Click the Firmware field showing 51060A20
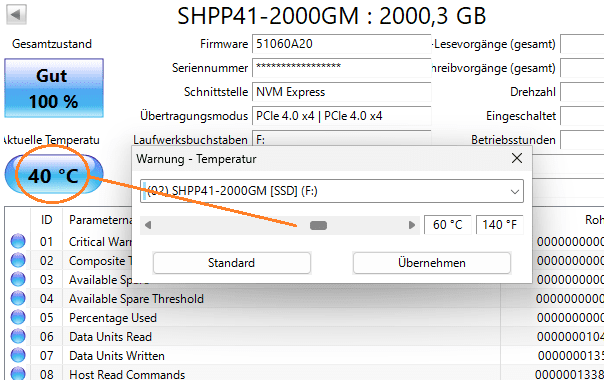Image resolution: width=604 pixels, height=380 pixels. 341,44
